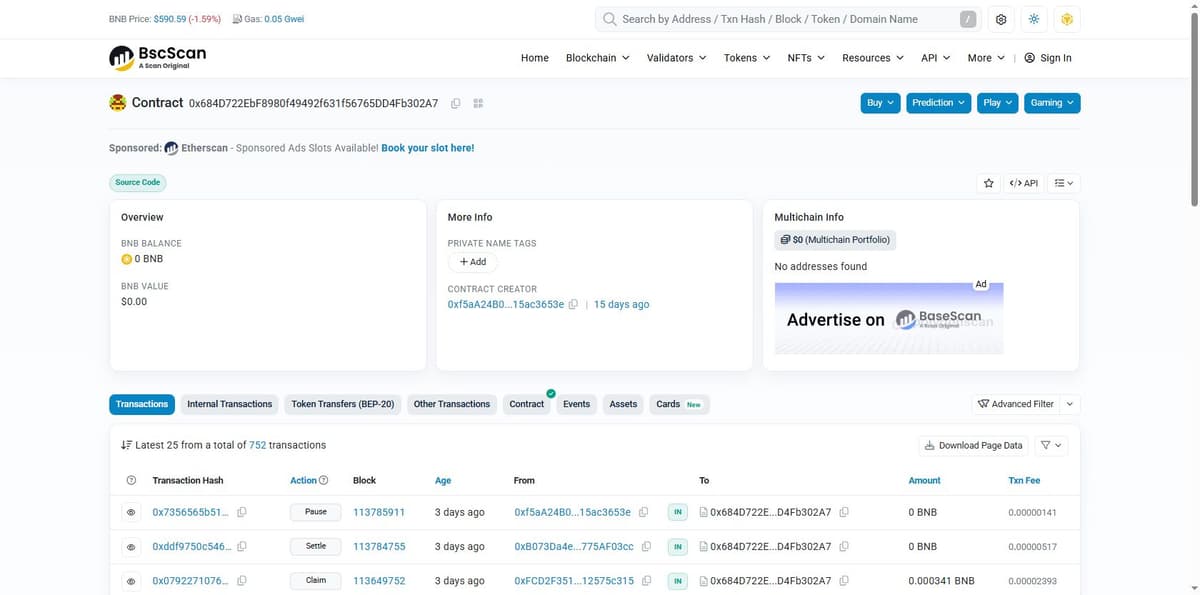Switch to Other Transactions tab
Image resolution: width=1200 pixels, height=595 pixels.
[452, 404]
